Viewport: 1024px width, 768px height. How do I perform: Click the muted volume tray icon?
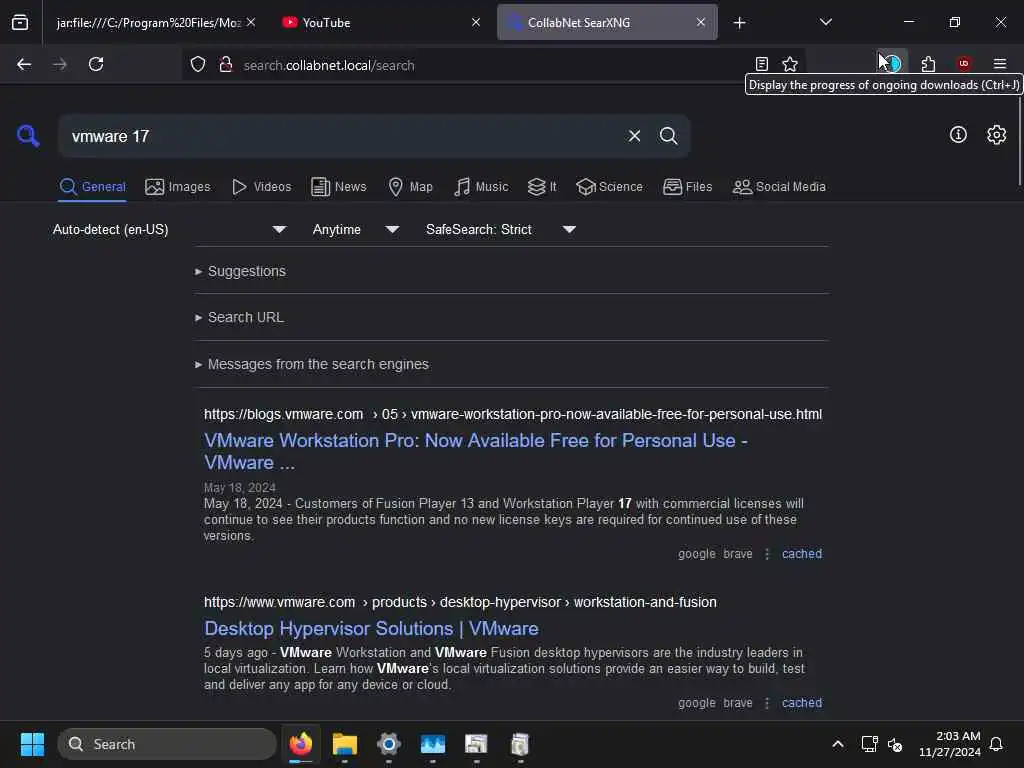coord(895,744)
